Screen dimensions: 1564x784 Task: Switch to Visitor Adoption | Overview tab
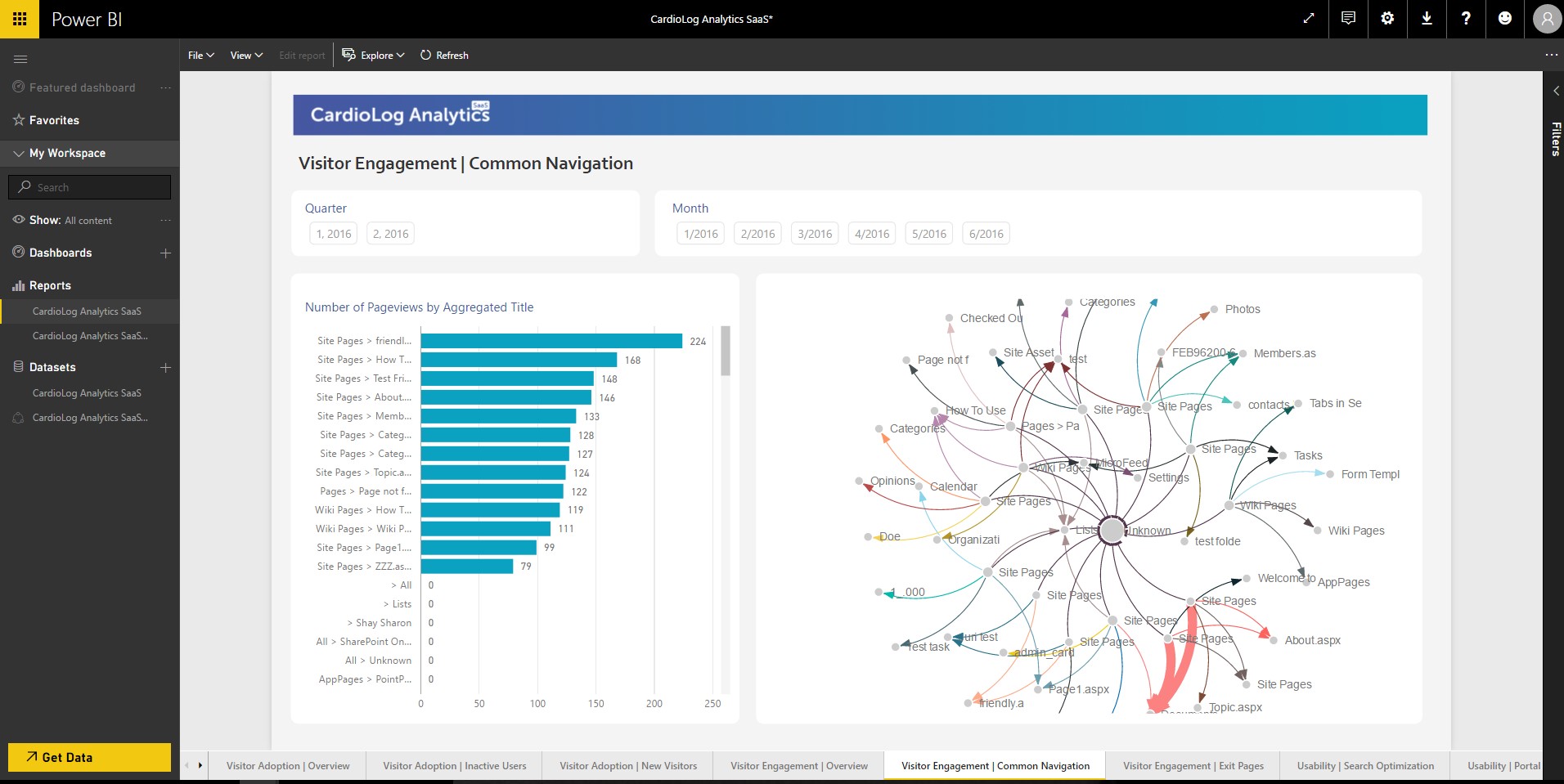[288, 766]
